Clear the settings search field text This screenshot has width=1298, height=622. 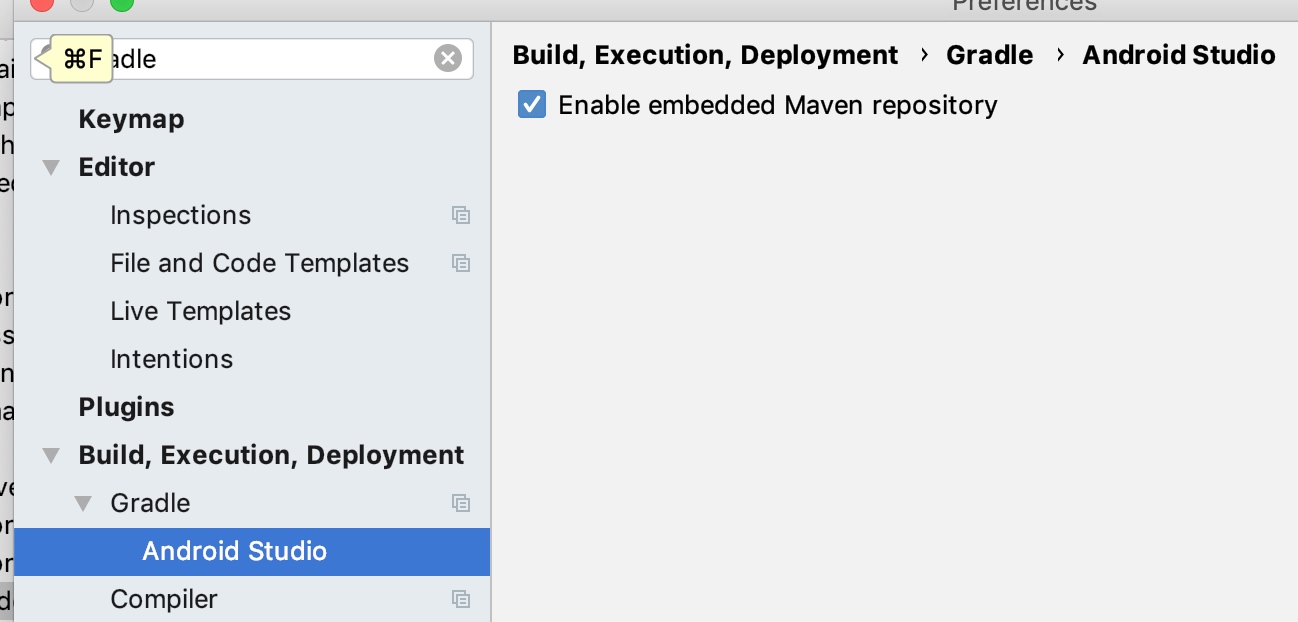pos(448,59)
